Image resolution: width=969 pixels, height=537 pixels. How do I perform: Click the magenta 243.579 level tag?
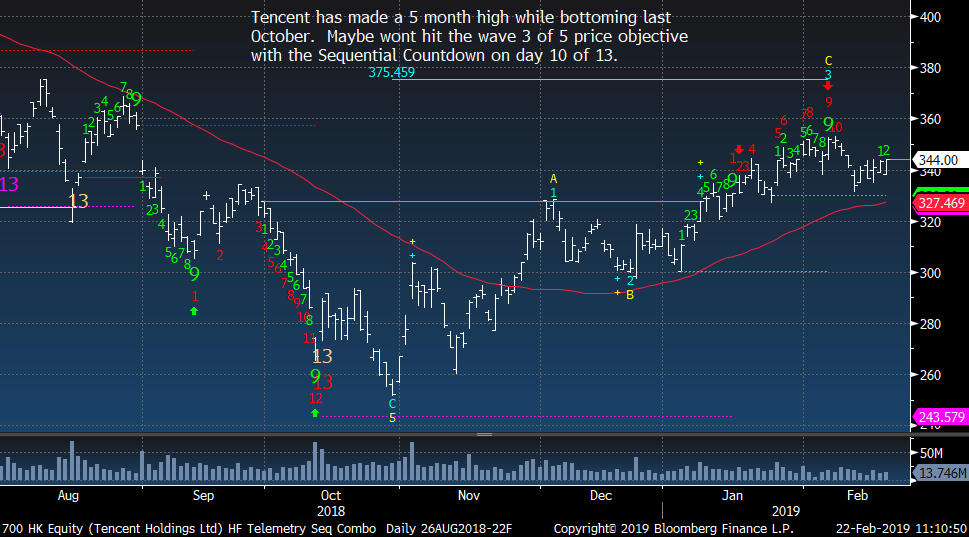[941, 417]
